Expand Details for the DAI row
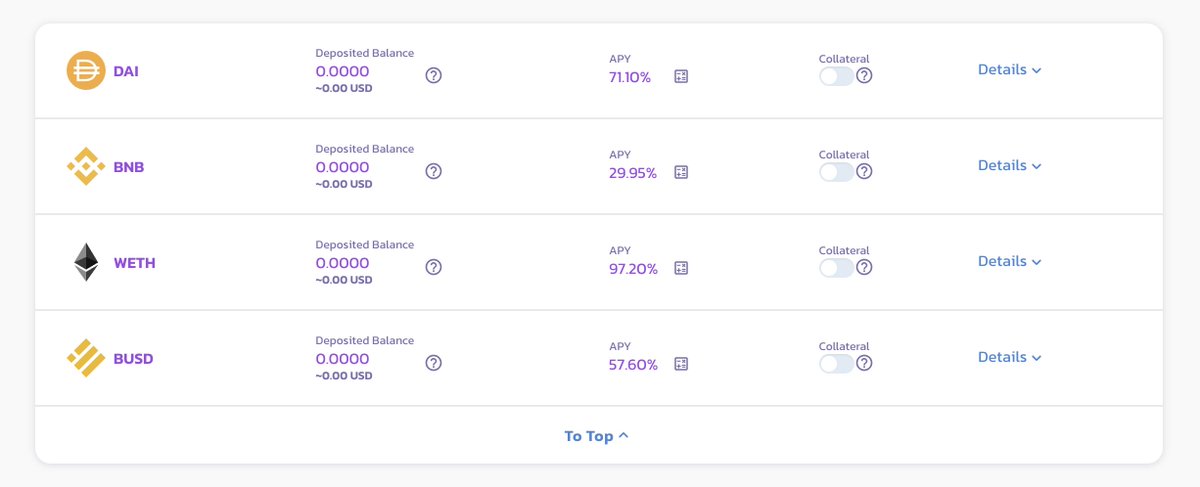The image size is (1200, 487). click(x=1009, y=70)
